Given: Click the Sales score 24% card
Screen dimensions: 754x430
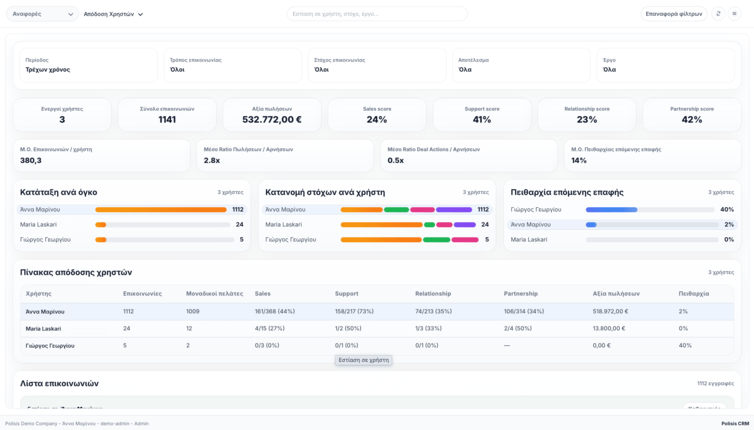Looking at the screenshot, I should (377, 115).
